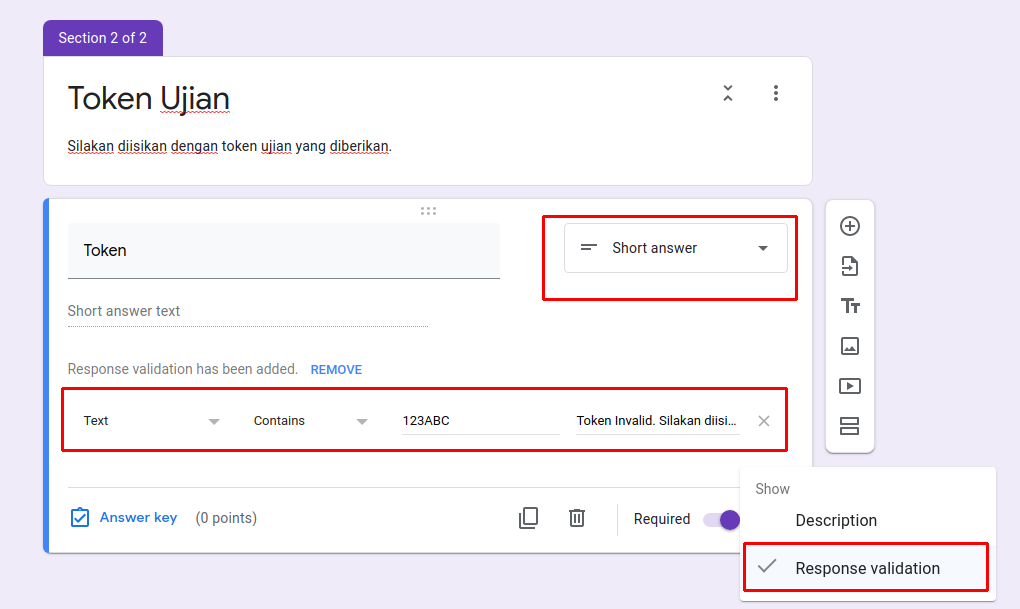Click the Import questions icon

coord(850,266)
